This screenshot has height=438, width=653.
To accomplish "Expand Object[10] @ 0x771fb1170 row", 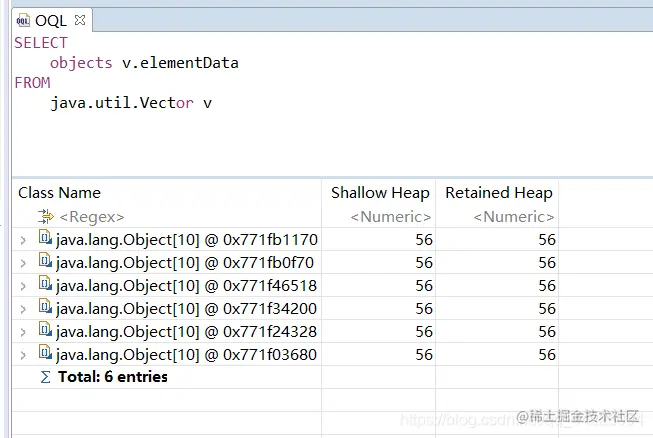I will pyautogui.click(x=23, y=240).
